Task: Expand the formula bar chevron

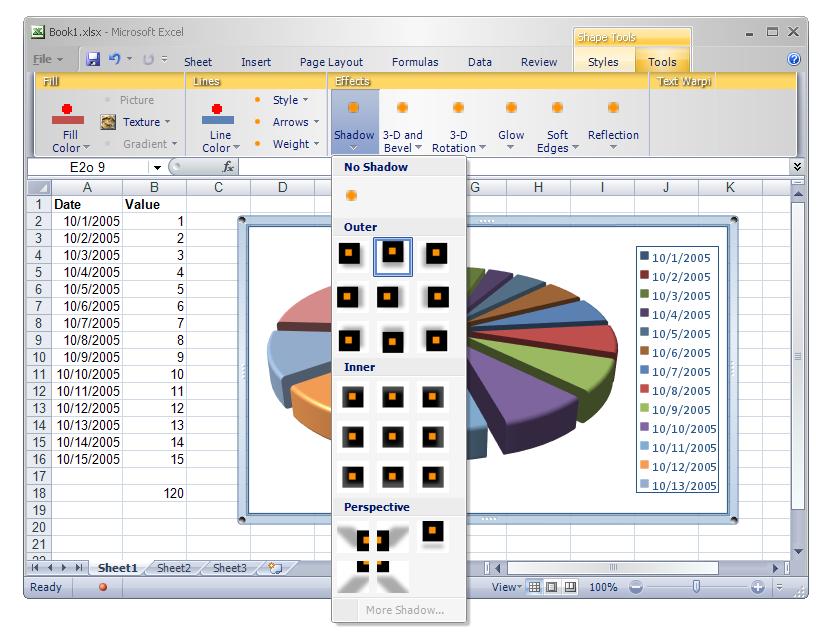Action: [797, 167]
